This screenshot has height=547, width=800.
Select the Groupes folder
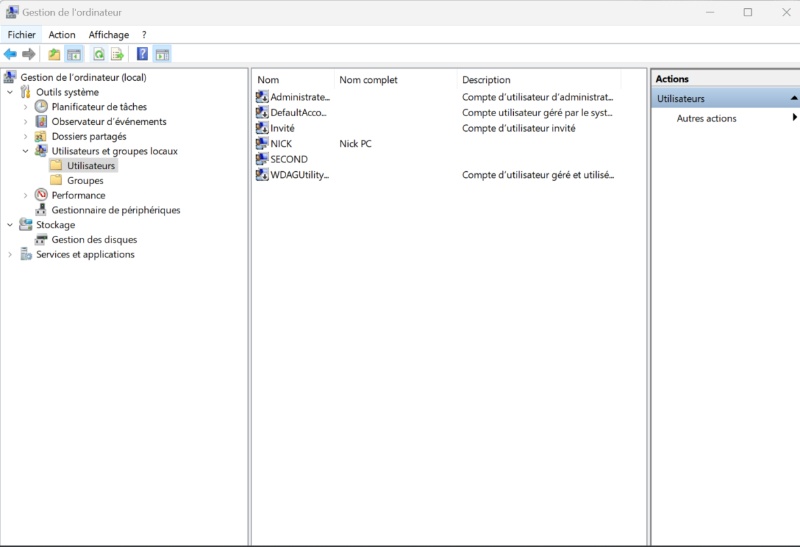click(85, 180)
